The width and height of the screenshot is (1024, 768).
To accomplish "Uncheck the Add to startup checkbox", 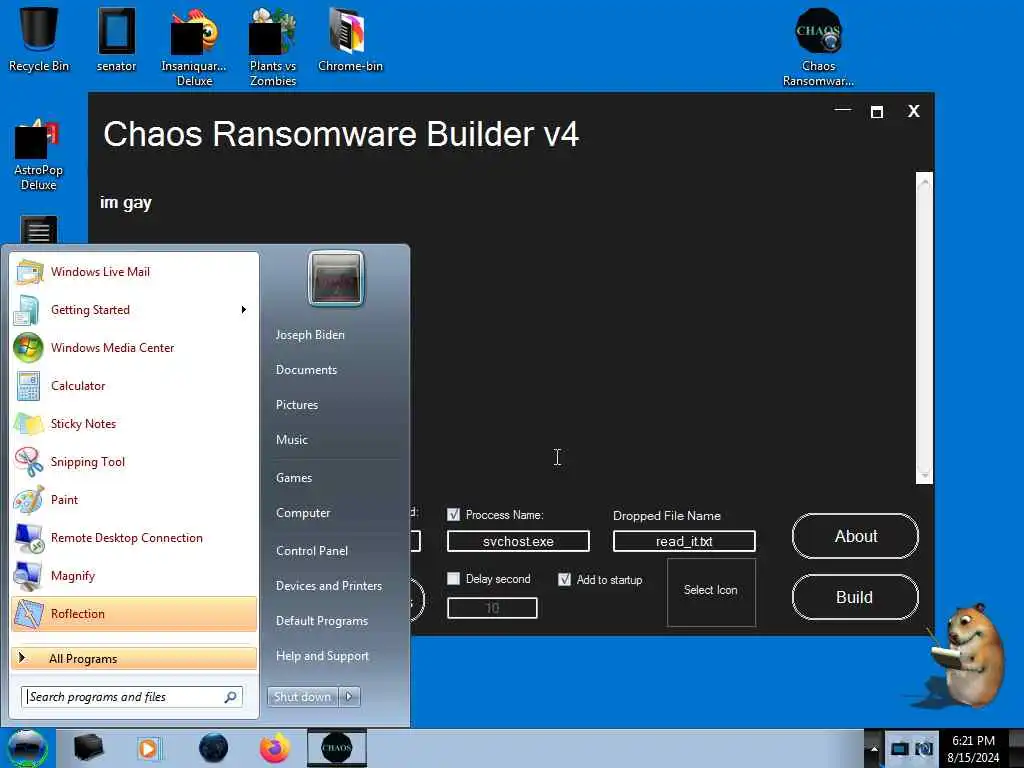I will (564, 579).
